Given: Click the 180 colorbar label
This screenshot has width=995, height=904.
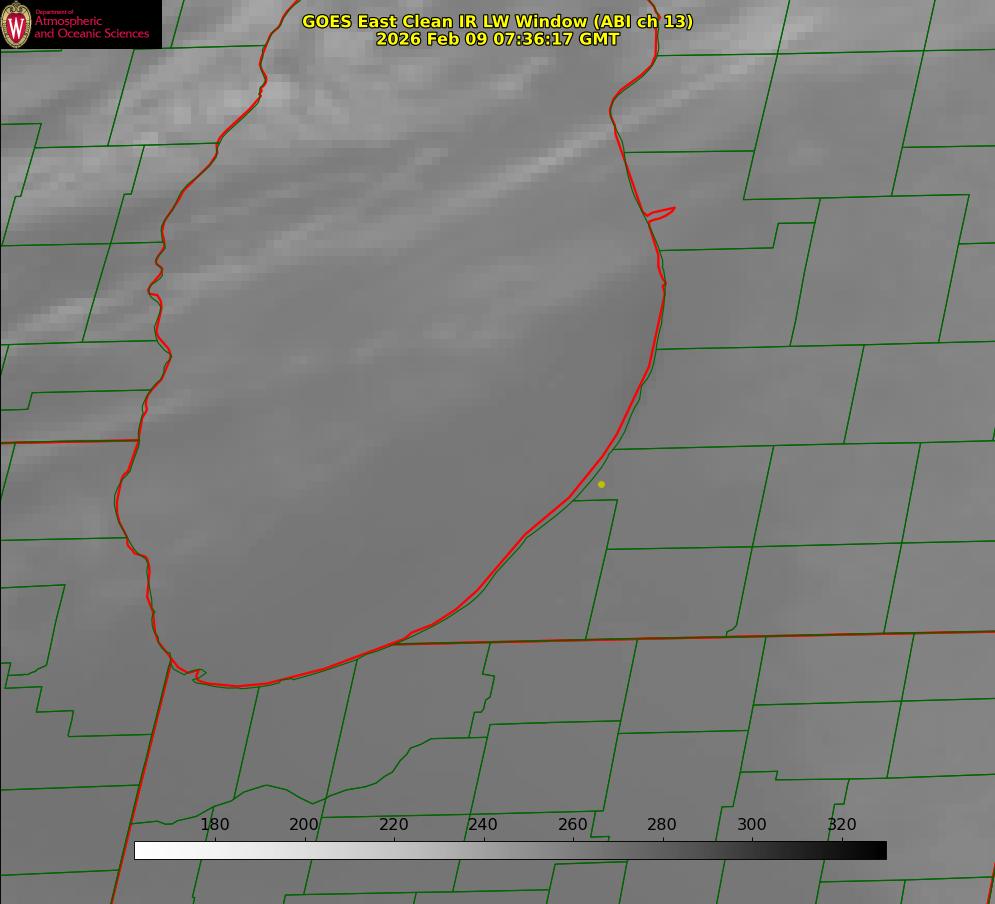Looking at the screenshot, I should [214, 824].
